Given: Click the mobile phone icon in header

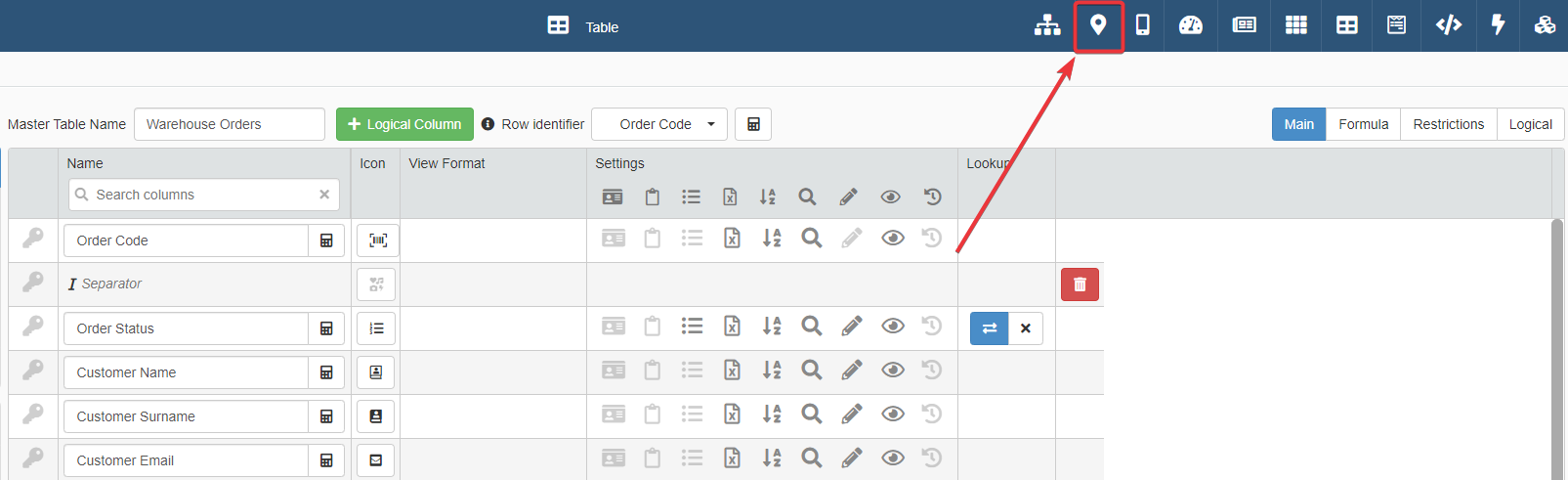Looking at the screenshot, I should tap(1142, 25).
